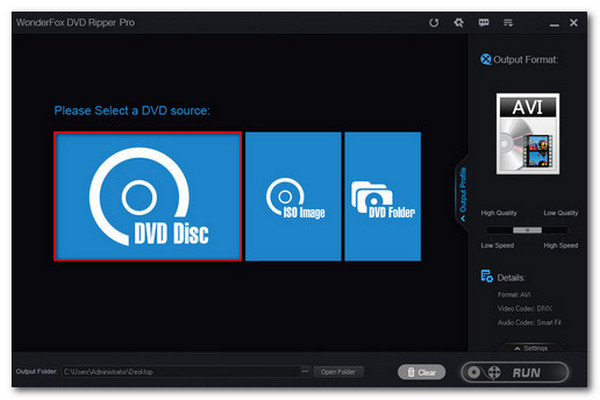Open settings gear in title bar
Image resolution: width=600 pixels, height=400 pixels.
tap(458, 23)
